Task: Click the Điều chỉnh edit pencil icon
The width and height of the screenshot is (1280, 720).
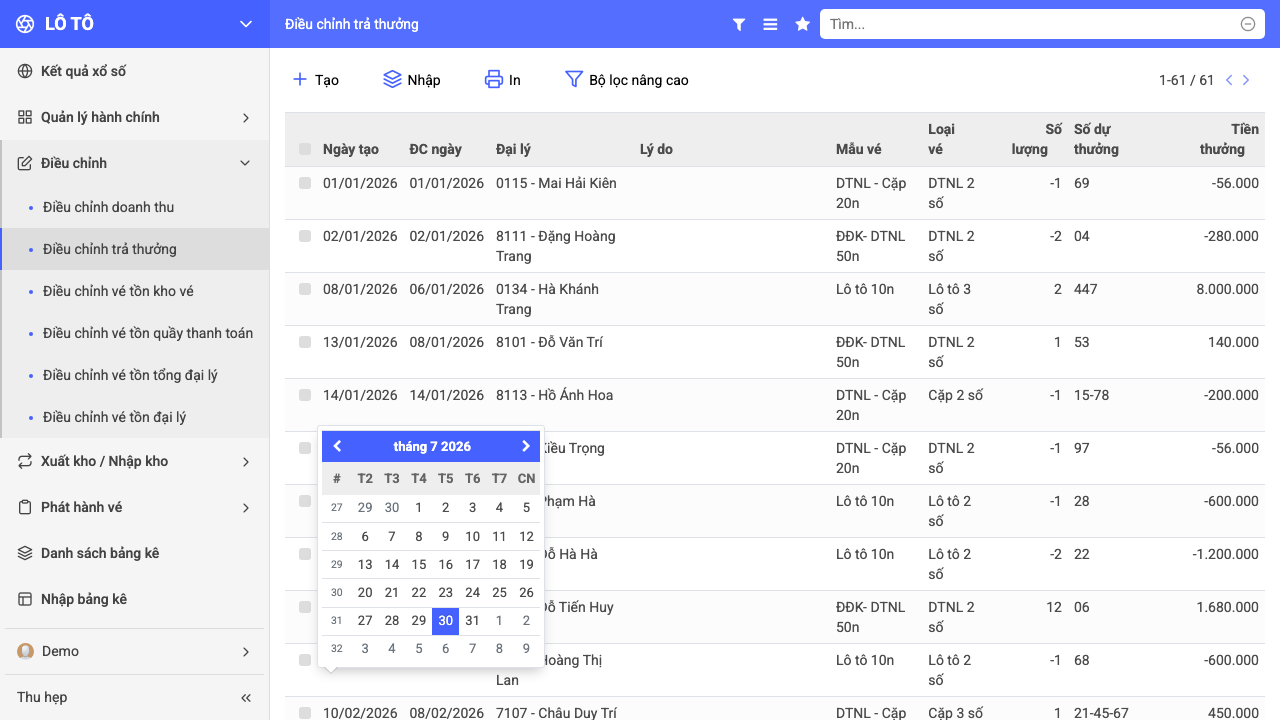Action: click(x=25, y=163)
